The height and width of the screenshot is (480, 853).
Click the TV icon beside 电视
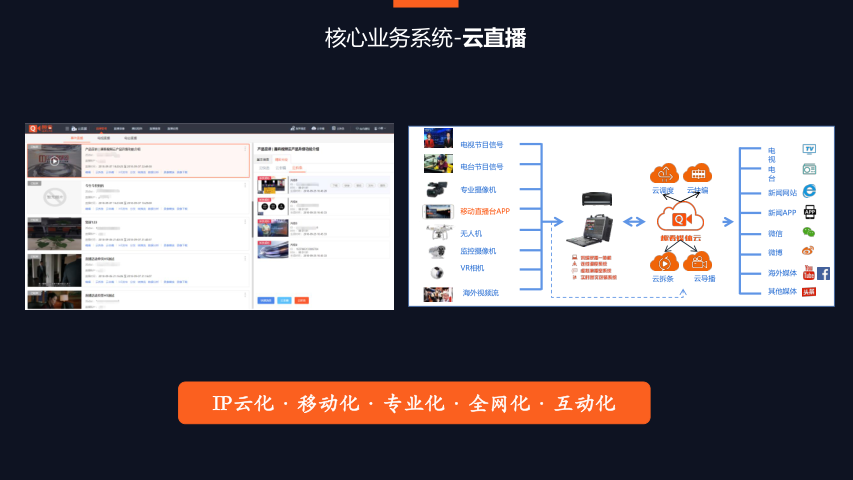(809, 149)
